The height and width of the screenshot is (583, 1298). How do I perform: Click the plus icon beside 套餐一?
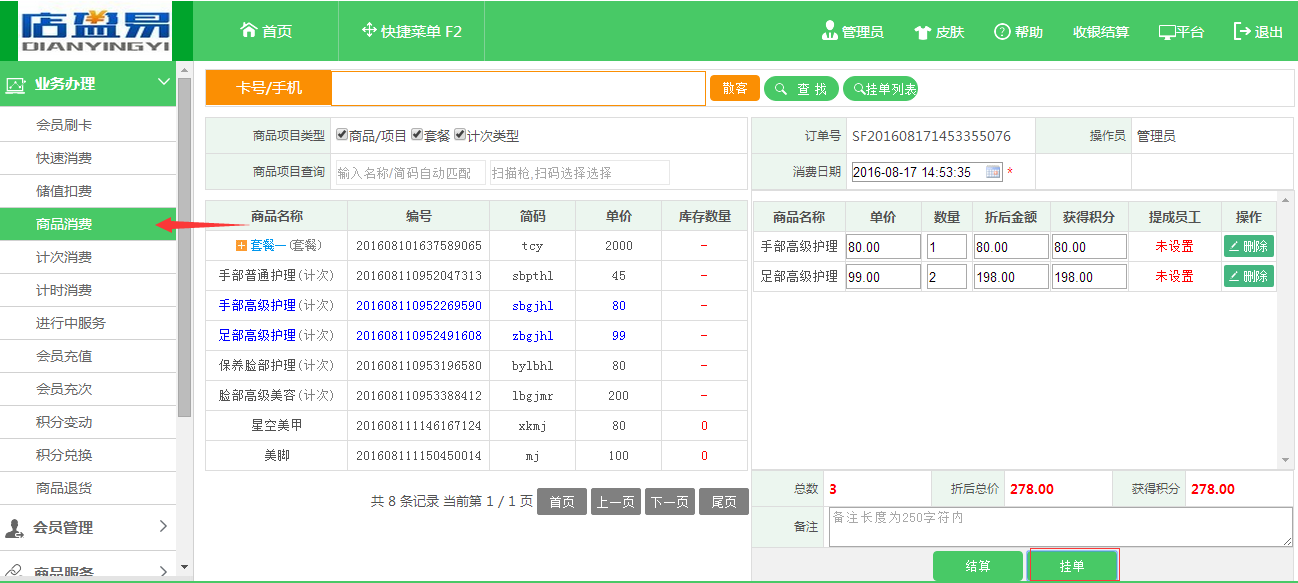241,245
